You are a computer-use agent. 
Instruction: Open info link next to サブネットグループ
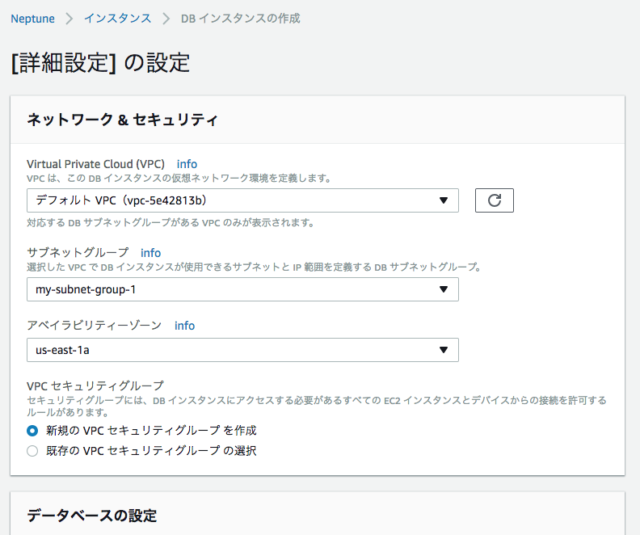(x=150, y=253)
